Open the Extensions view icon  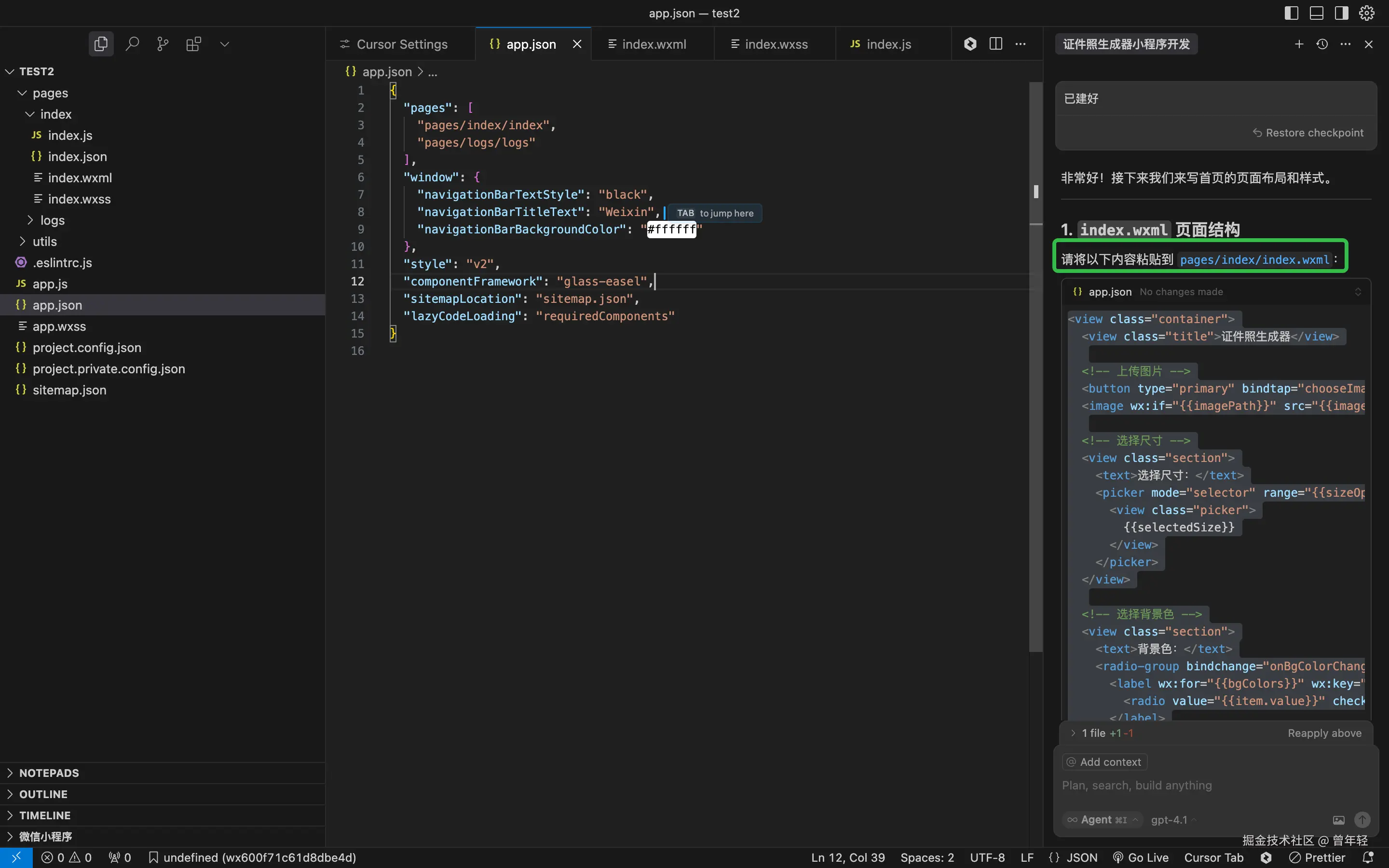[193, 43]
